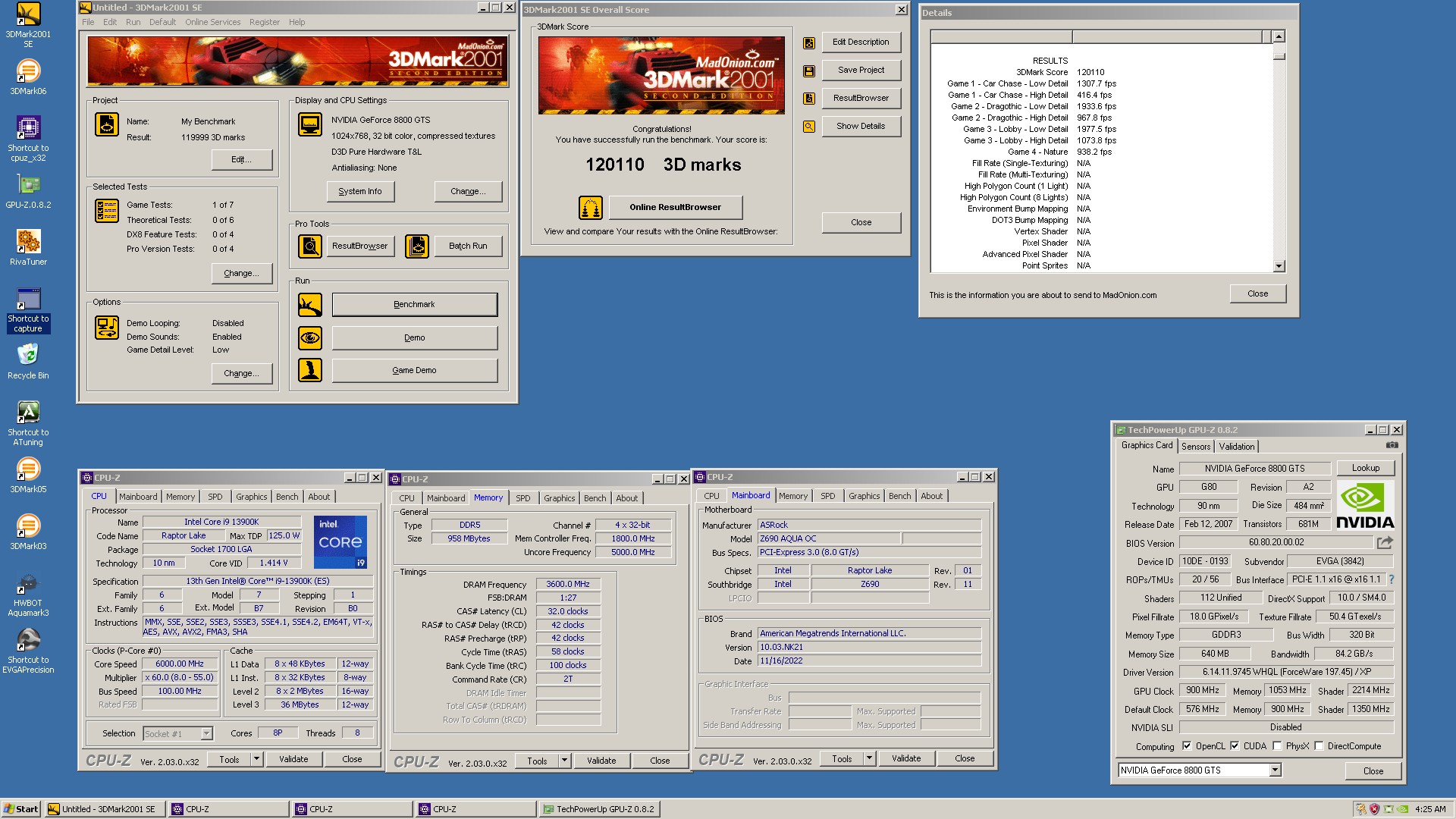Click the Bus Interface question mark in GPU-Z
Image resolution: width=1456 pixels, height=819 pixels.
[1391, 579]
